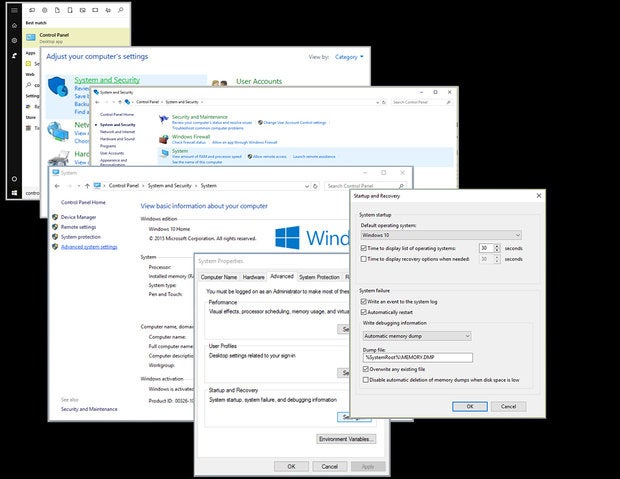Open the Default operating system dropdown
Screen dimensions: 620x479
441,235
